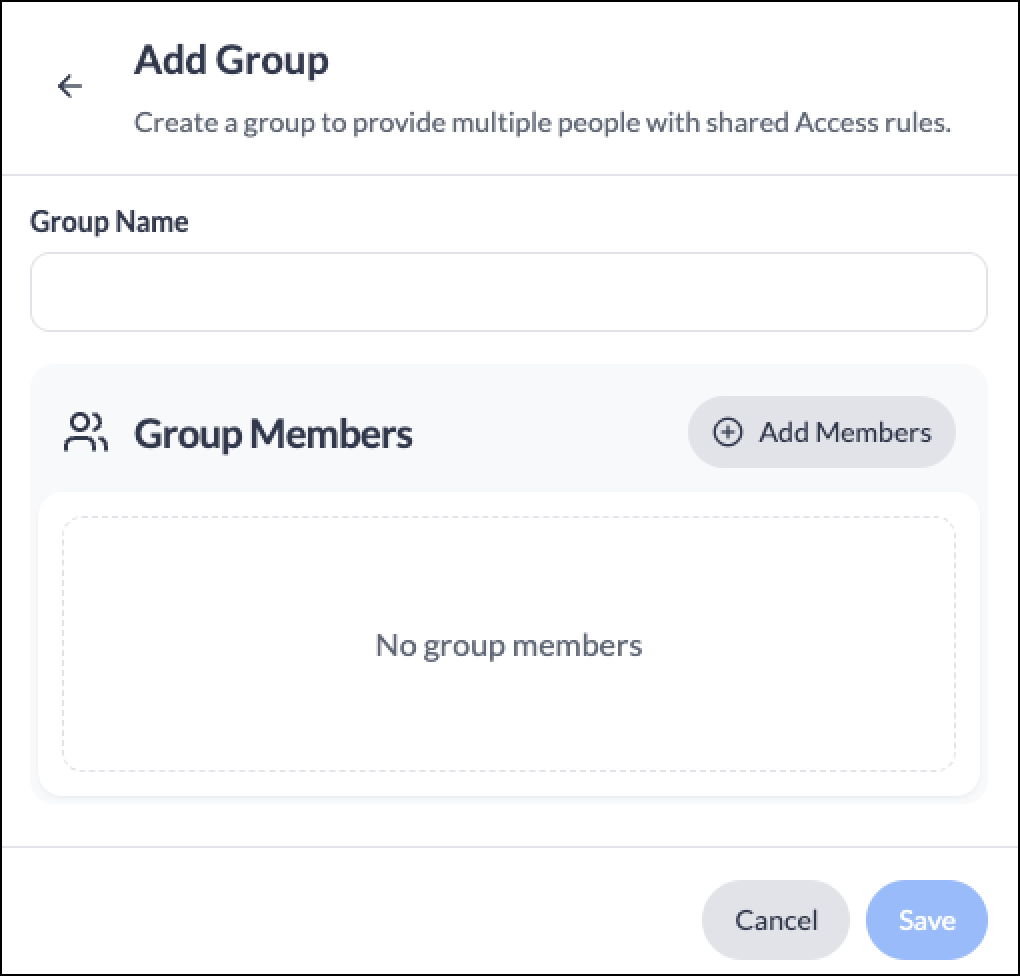This screenshot has height=976, width=1020.
Task: Focus the Group Name text field
Action: coord(509,292)
